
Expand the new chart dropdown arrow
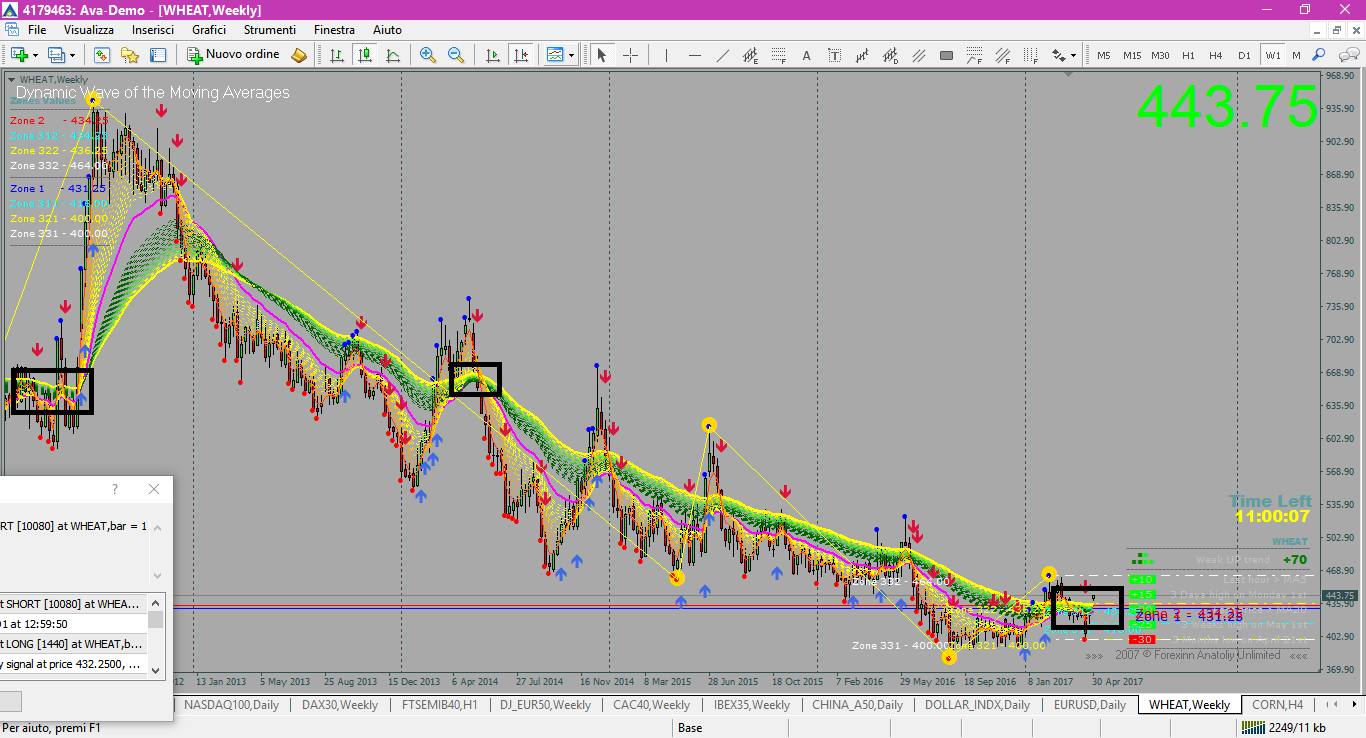36,55
